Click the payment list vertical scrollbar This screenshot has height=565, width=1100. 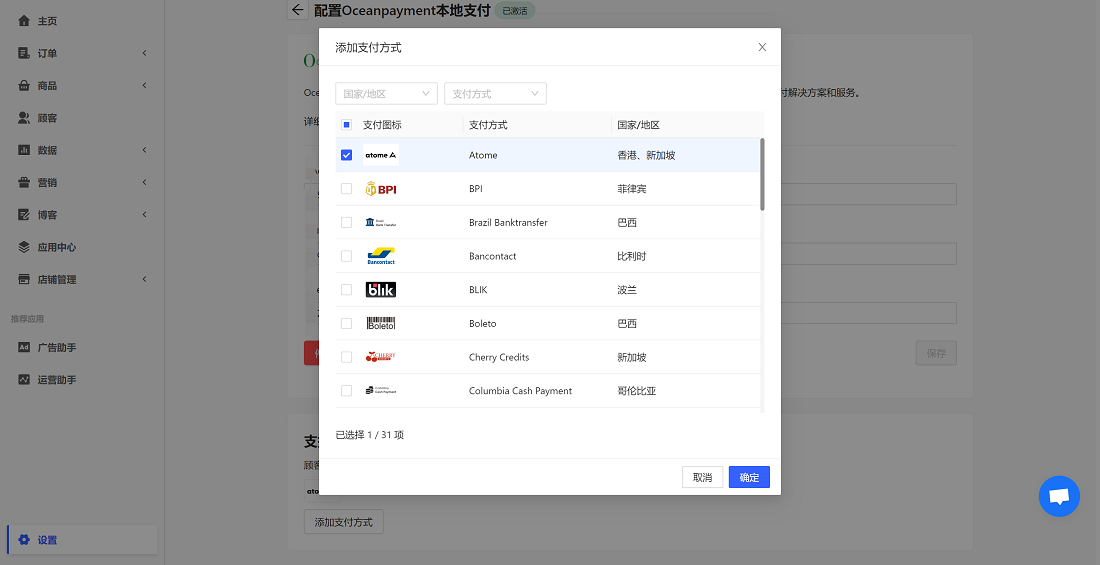(x=762, y=175)
